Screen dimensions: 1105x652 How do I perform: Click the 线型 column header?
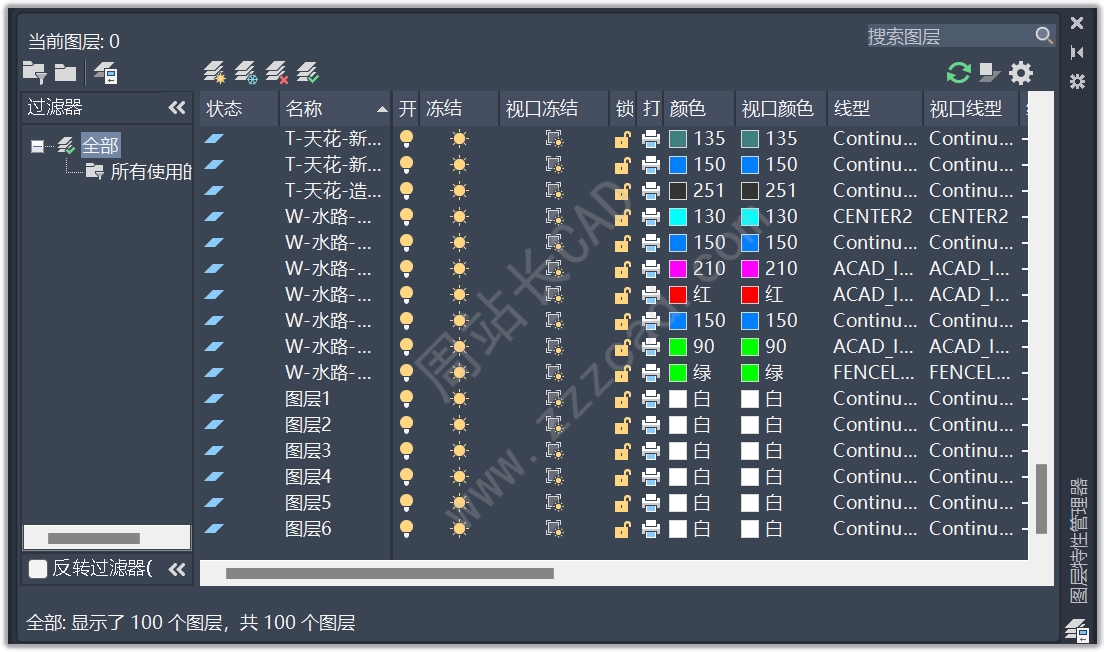pyautogui.click(x=875, y=109)
